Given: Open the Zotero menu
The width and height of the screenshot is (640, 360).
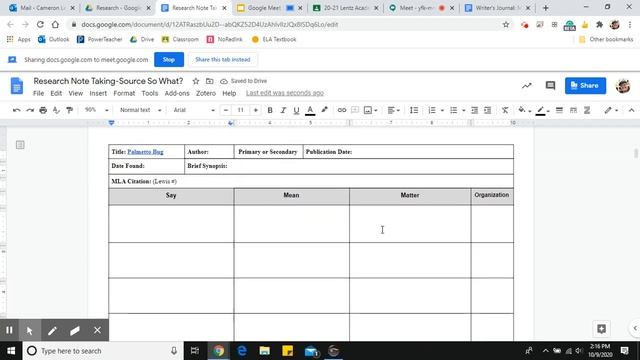Looking at the screenshot, I should coord(206,93).
